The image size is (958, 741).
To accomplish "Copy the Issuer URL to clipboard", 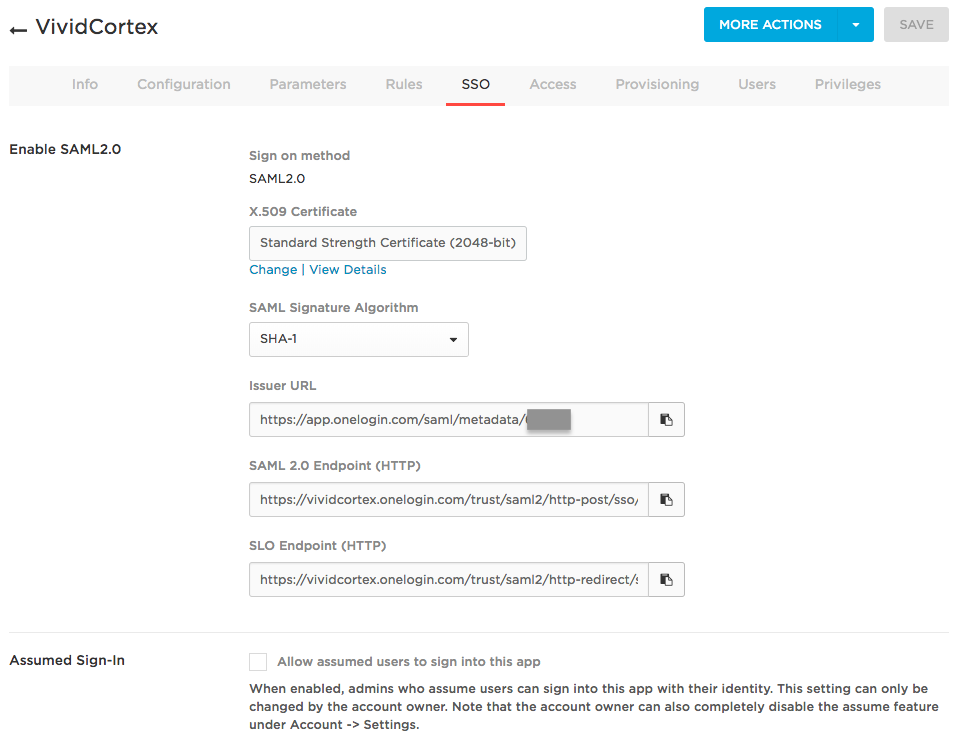I will pos(666,420).
